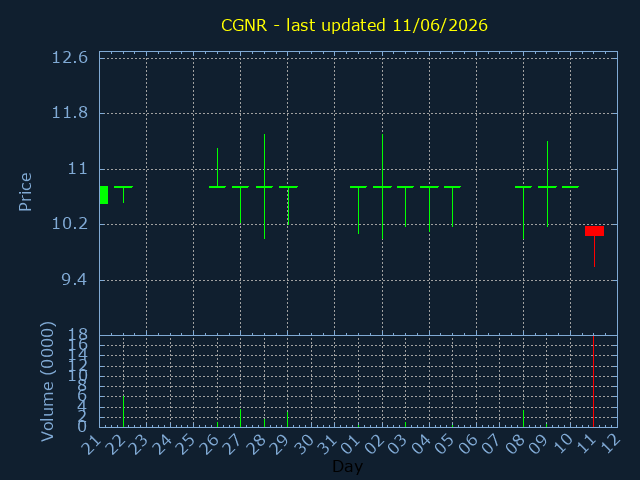Click the 10.2 price tick label
The image size is (640, 480).
click(69, 224)
